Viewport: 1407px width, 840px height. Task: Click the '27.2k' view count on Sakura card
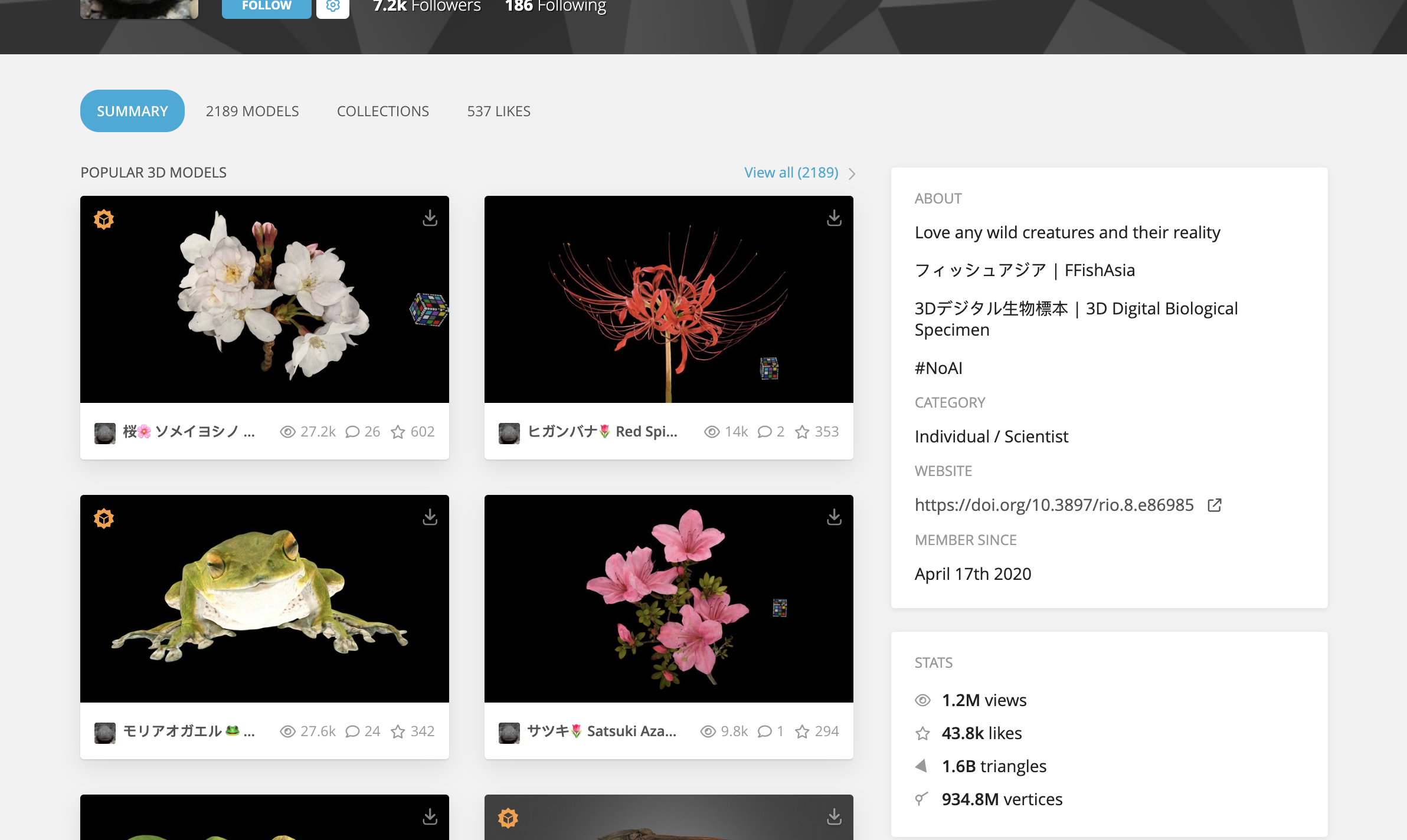(318, 432)
